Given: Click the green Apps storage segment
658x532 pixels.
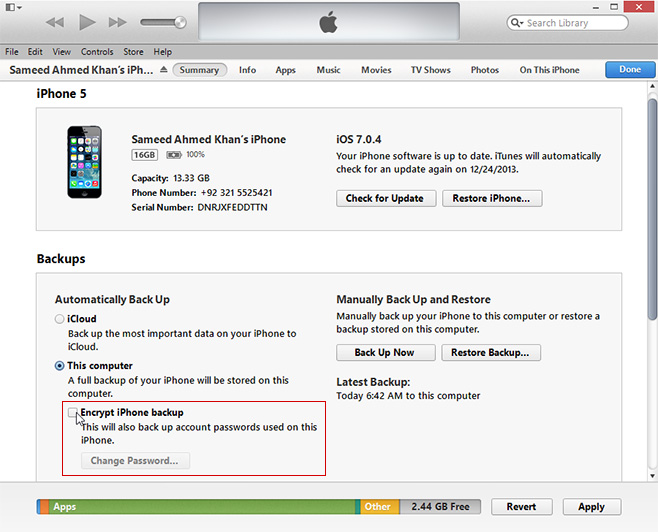Looking at the screenshot, I should (x=201, y=506).
